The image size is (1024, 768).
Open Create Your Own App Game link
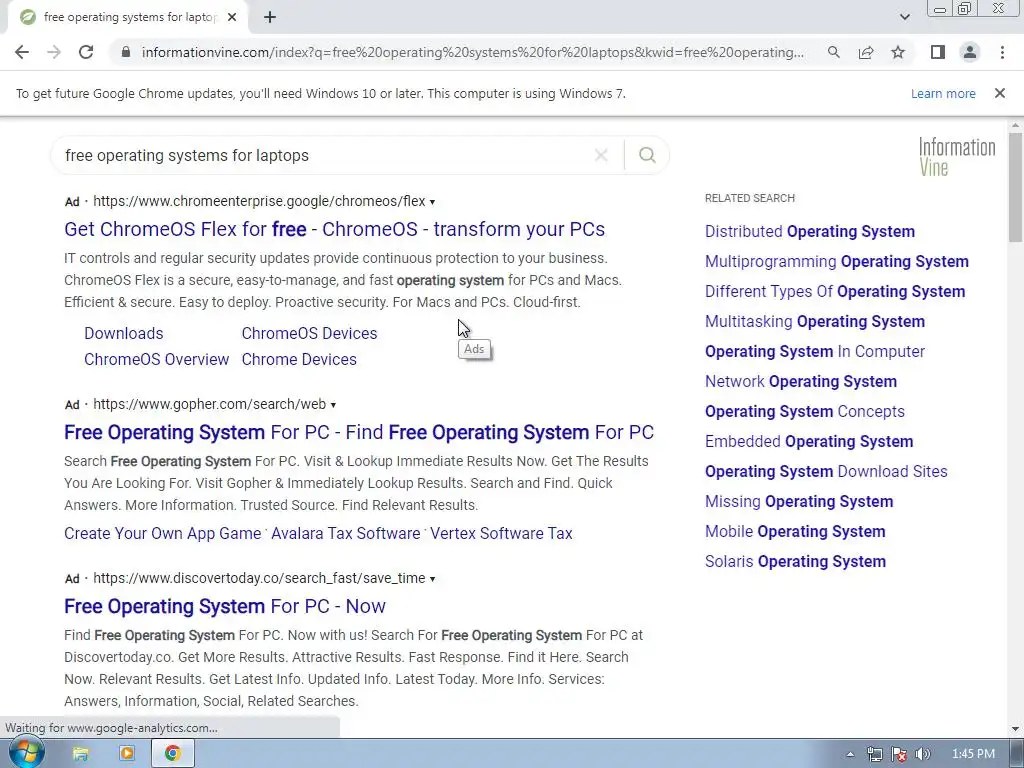tap(163, 534)
